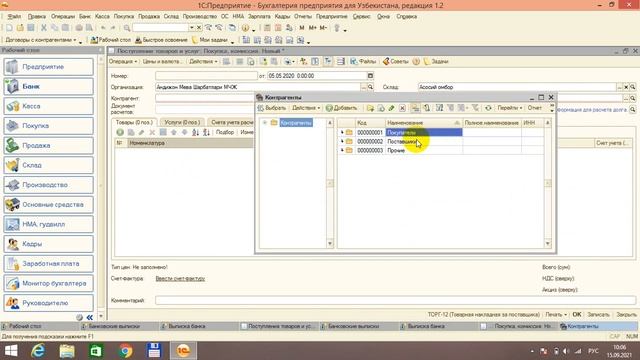Expand the Поставщики group row
The height and width of the screenshot is (360, 640).
click(342, 141)
